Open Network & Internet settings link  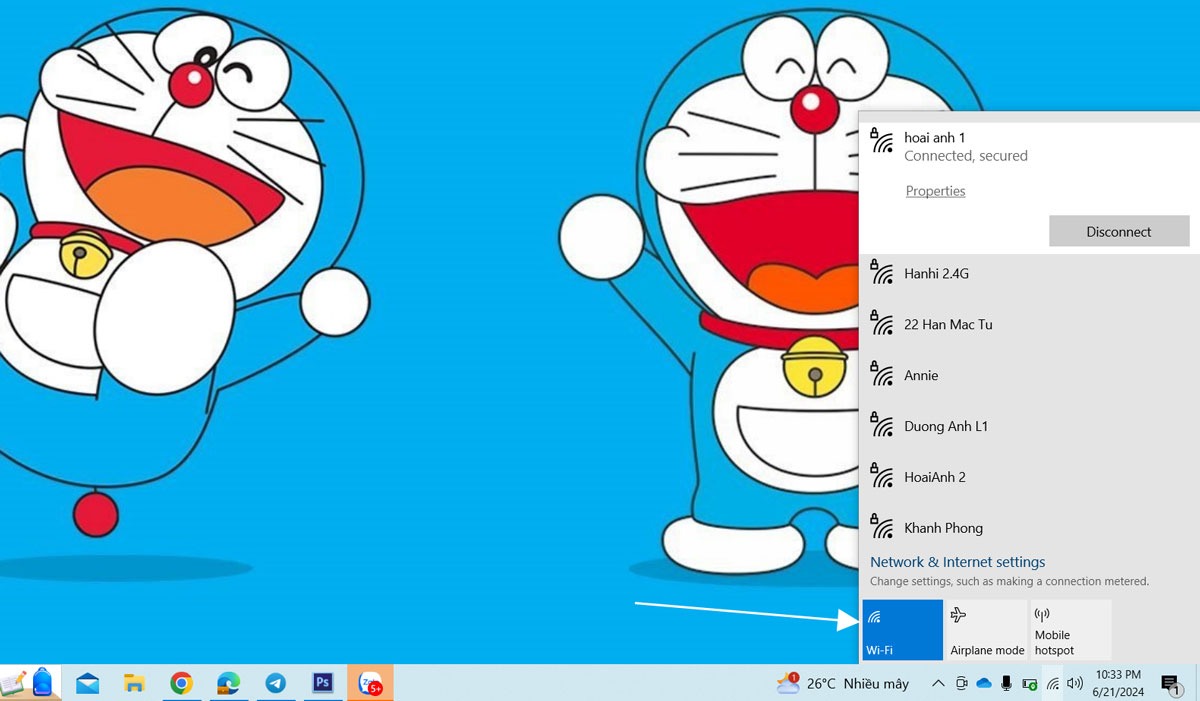point(957,562)
